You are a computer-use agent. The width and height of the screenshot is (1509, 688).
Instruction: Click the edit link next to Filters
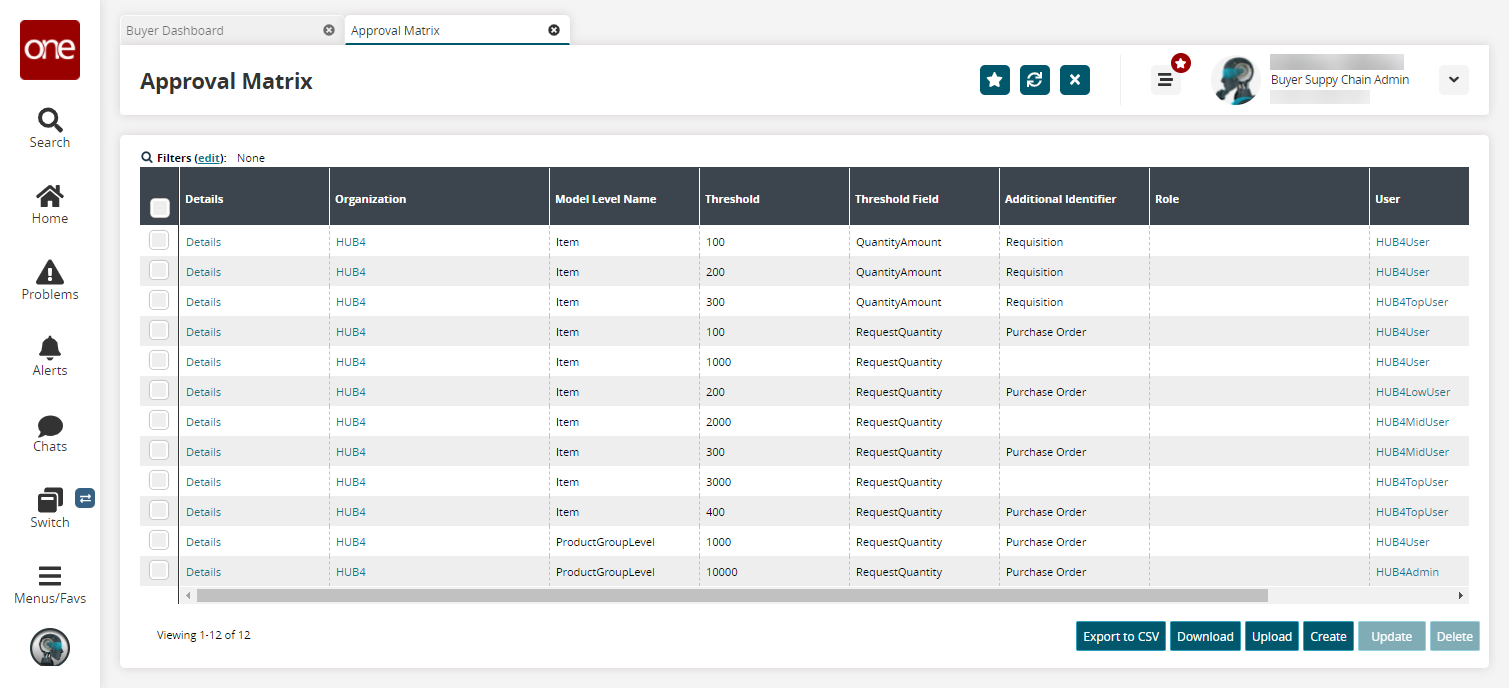[x=209, y=158]
